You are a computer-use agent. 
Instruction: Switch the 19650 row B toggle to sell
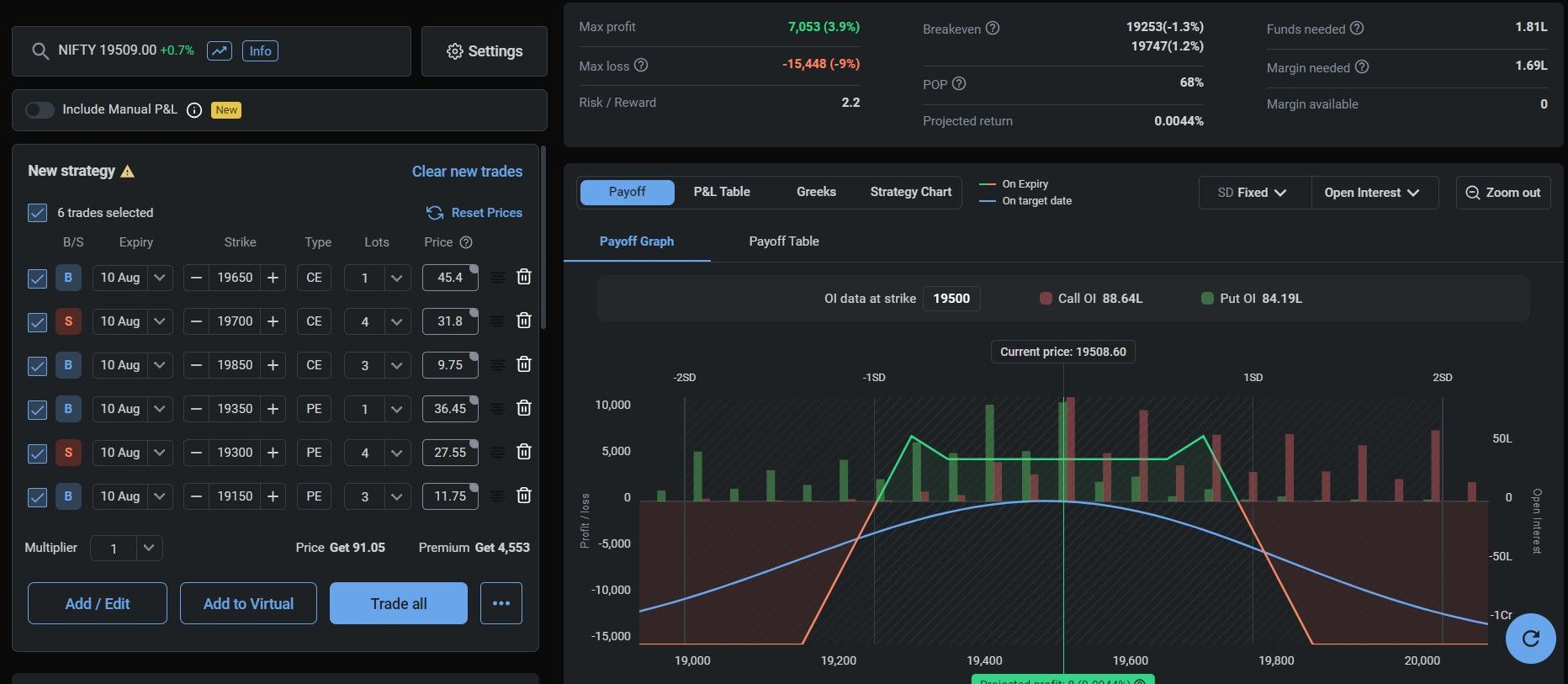(x=68, y=278)
